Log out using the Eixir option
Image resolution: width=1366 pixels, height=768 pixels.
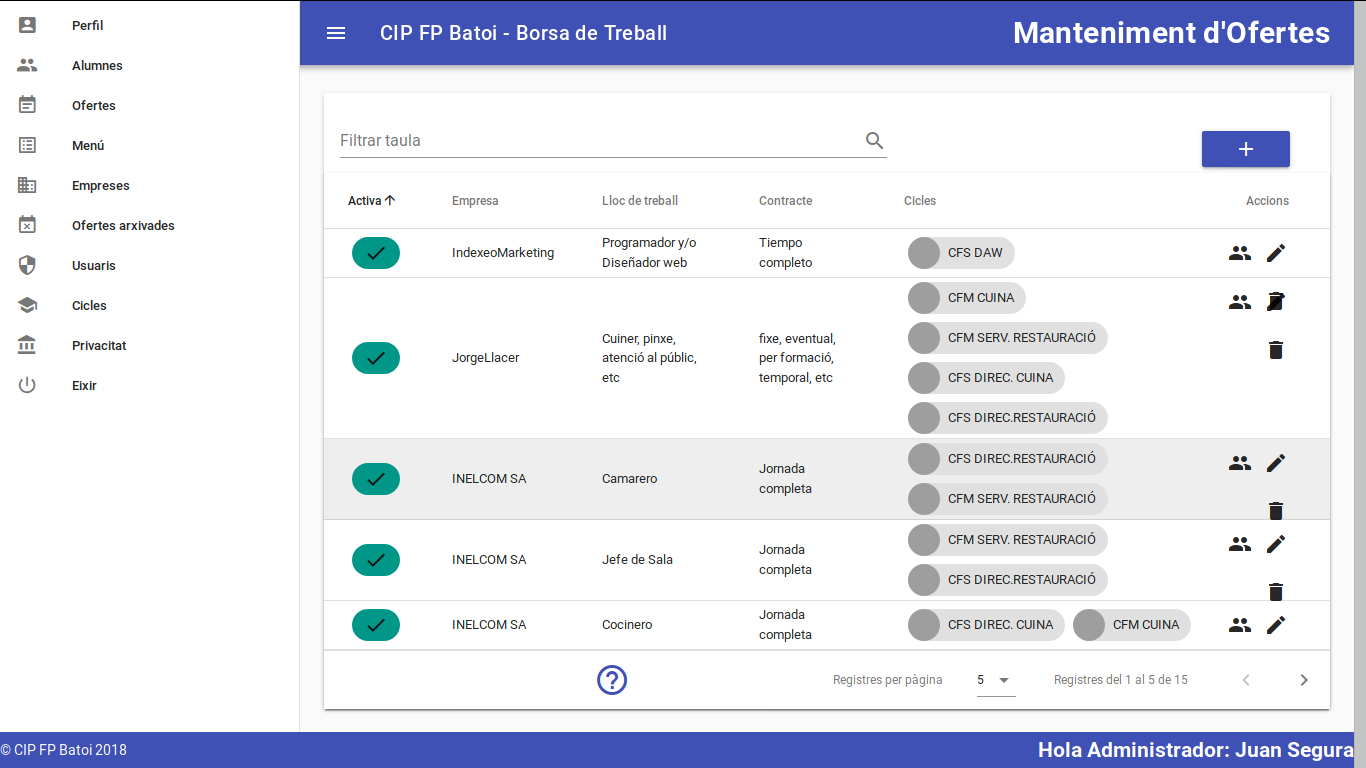[x=84, y=386]
